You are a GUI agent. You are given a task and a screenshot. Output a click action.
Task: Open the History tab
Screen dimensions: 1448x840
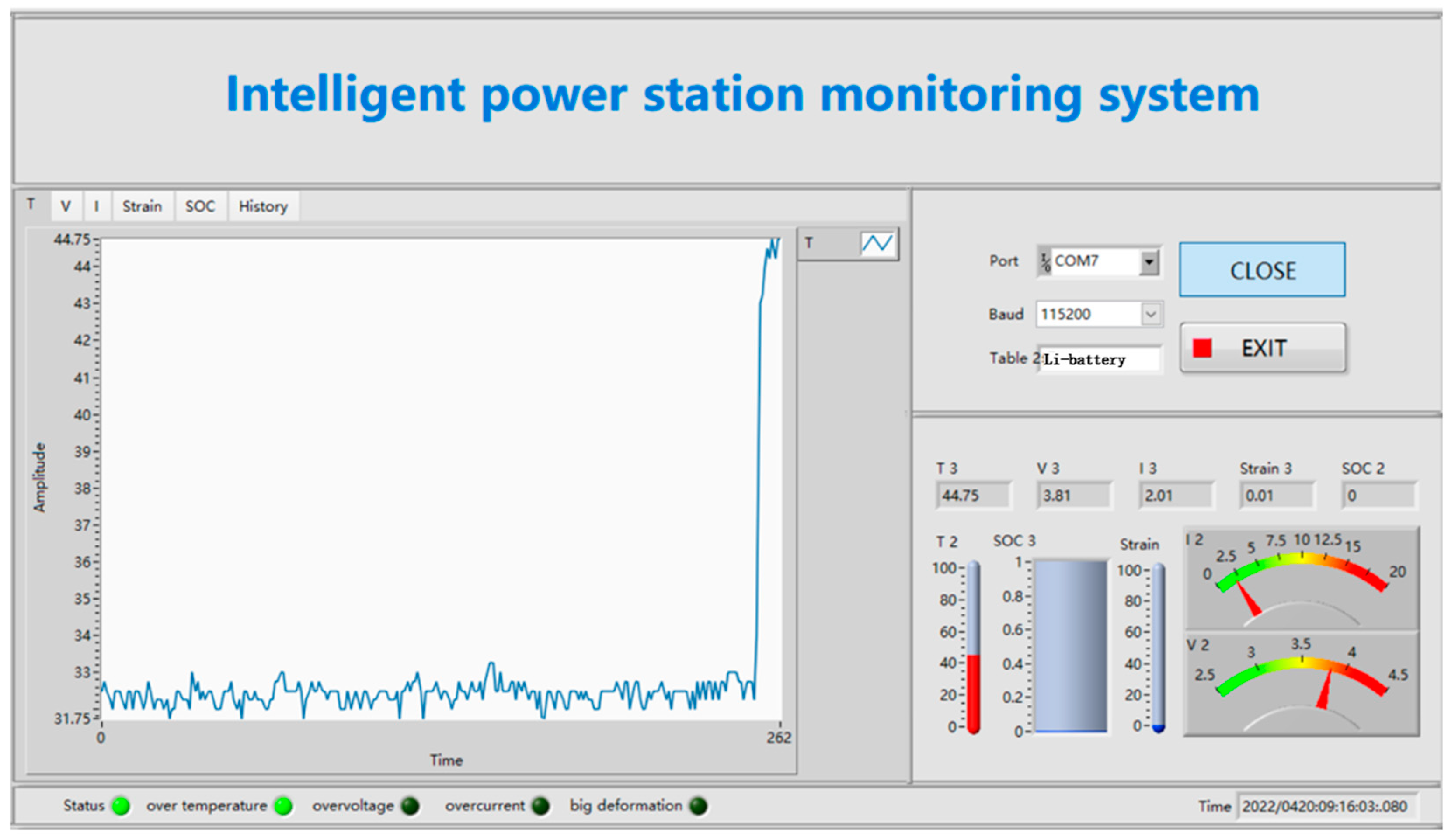click(x=263, y=206)
